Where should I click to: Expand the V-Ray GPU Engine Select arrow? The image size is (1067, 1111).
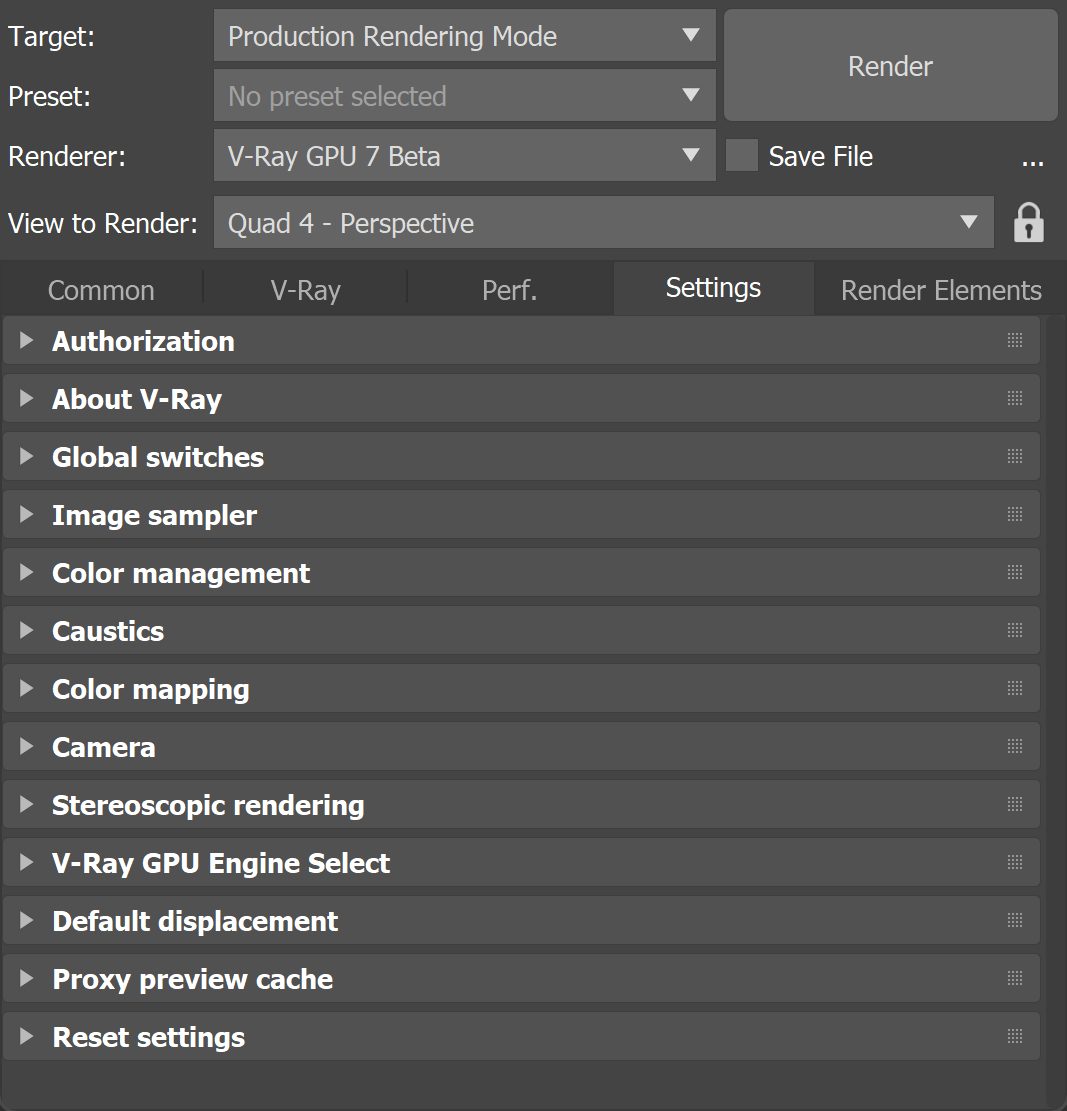pos(26,863)
